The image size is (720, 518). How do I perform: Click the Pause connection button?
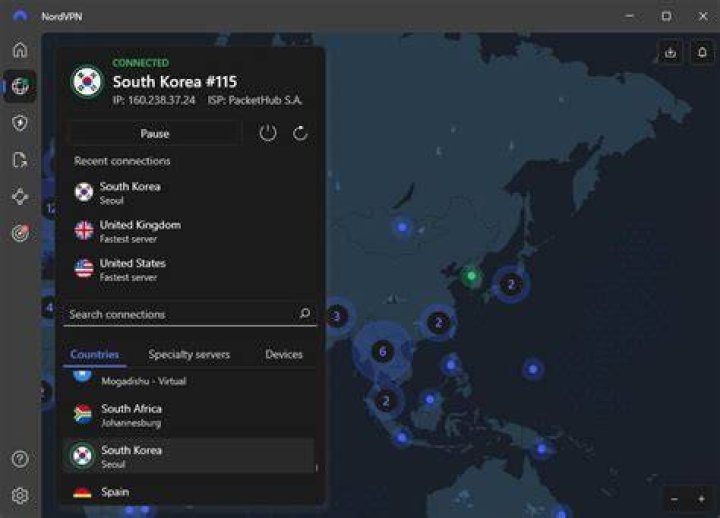coord(155,134)
